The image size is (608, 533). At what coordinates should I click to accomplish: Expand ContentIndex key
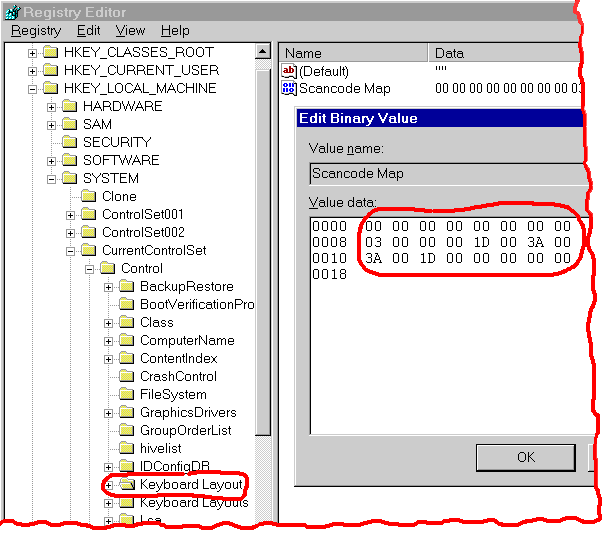coord(108,359)
